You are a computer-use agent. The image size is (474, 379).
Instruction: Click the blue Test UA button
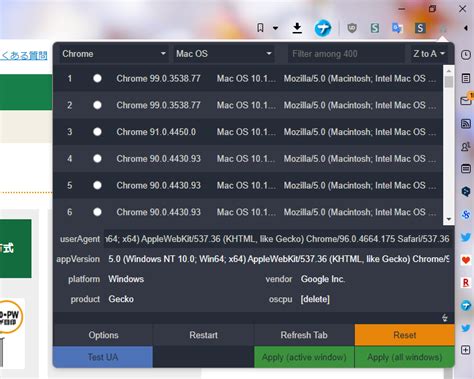point(103,357)
